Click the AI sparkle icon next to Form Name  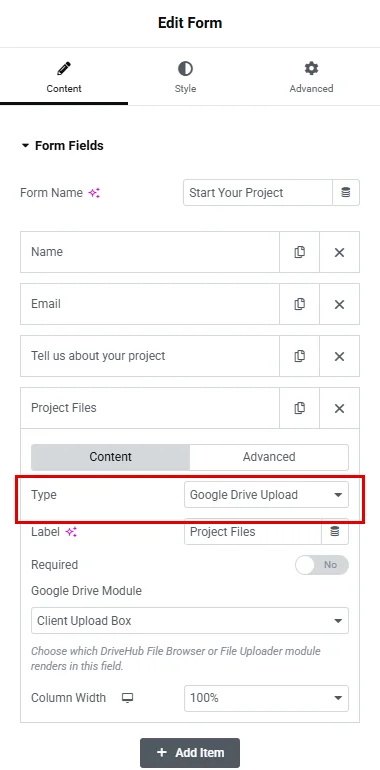94,193
